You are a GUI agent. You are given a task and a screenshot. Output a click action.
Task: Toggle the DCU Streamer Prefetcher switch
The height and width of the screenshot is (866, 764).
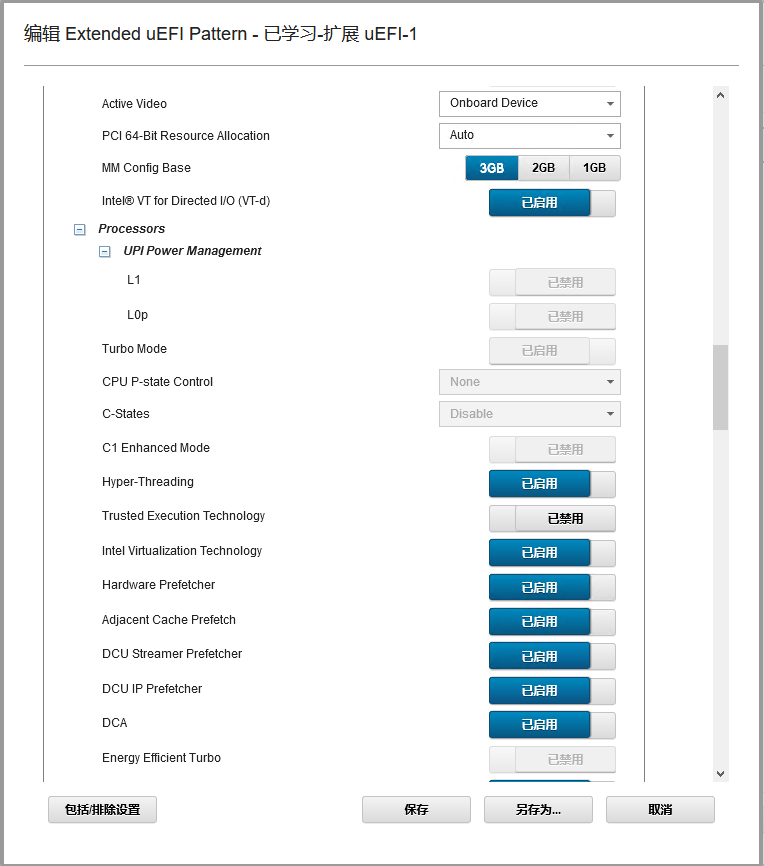tap(552, 656)
